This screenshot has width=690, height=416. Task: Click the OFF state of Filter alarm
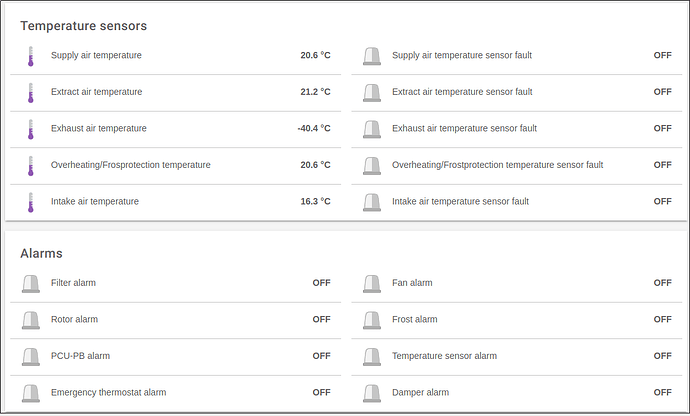pyautogui.click(x=321, y=284)
